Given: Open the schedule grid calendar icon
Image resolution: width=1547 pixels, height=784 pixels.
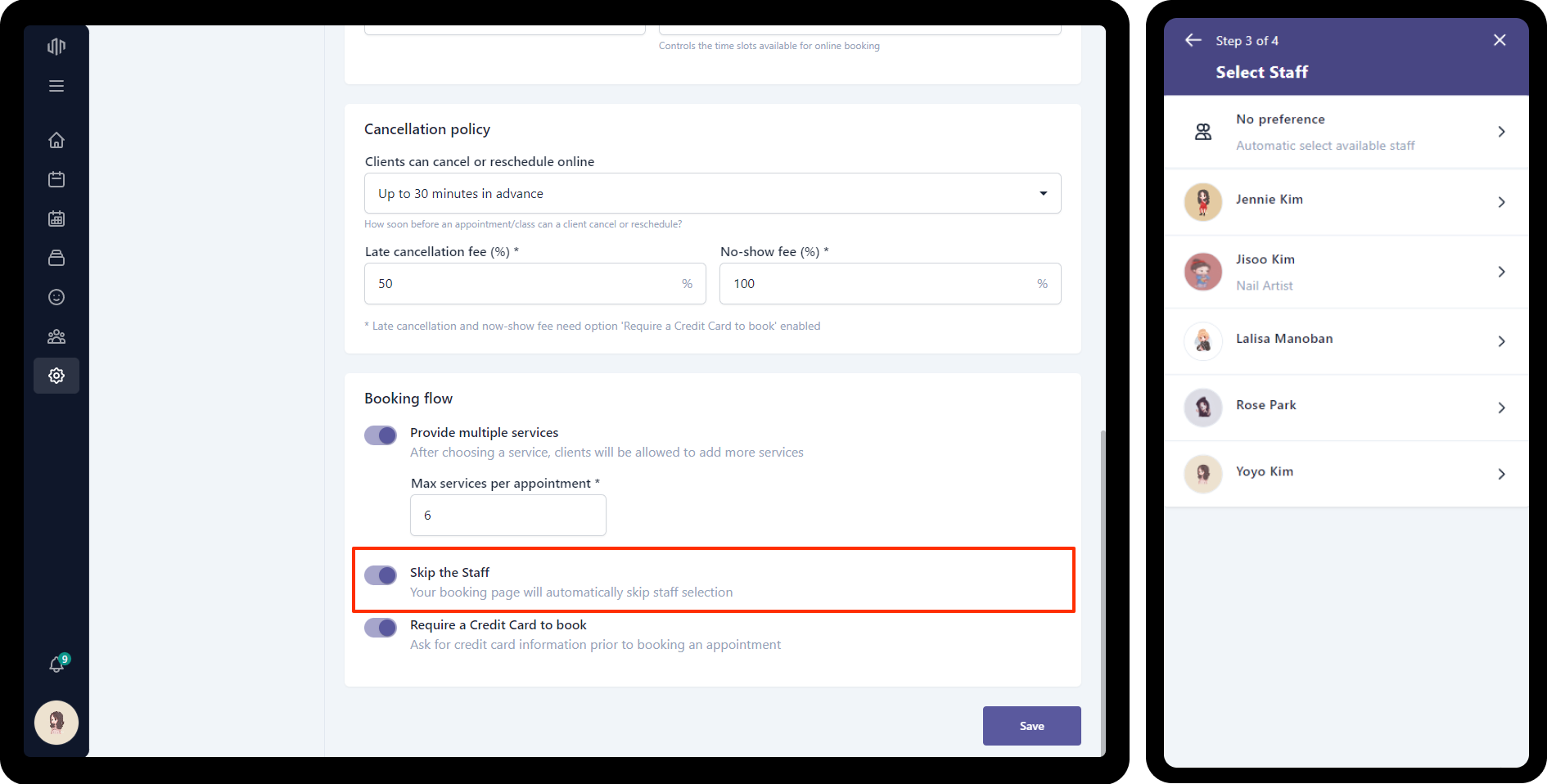Looking at the screenshot, I should [56, 219].
